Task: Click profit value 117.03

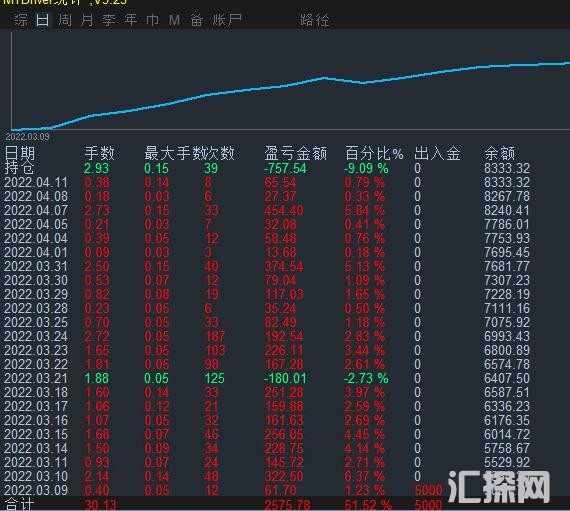Action: [x=284, y=294]
